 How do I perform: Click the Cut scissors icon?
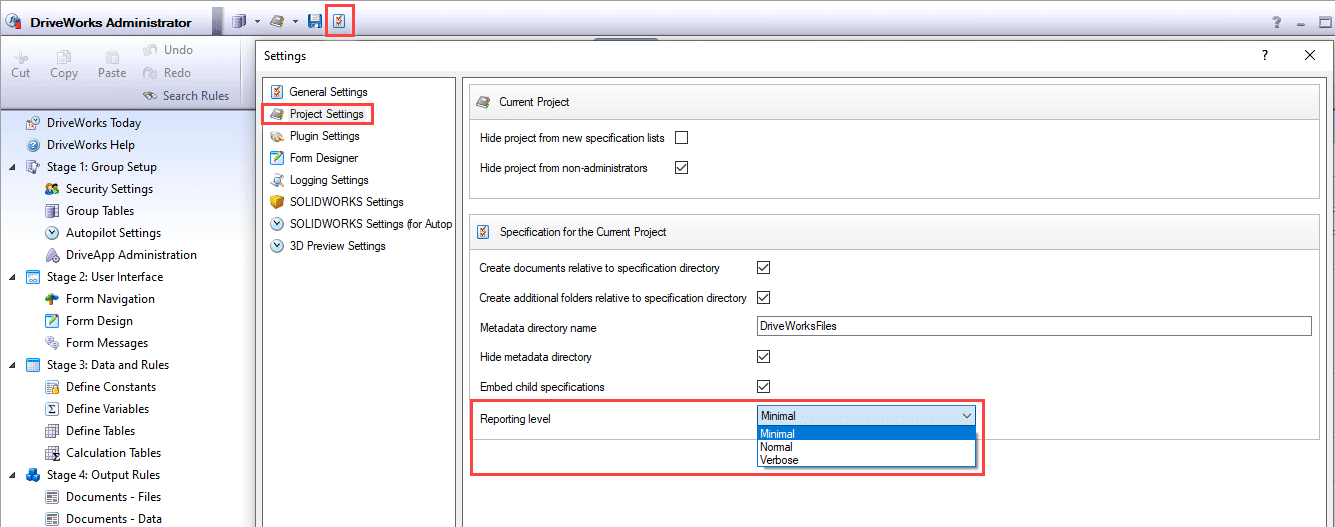point(21,57)
